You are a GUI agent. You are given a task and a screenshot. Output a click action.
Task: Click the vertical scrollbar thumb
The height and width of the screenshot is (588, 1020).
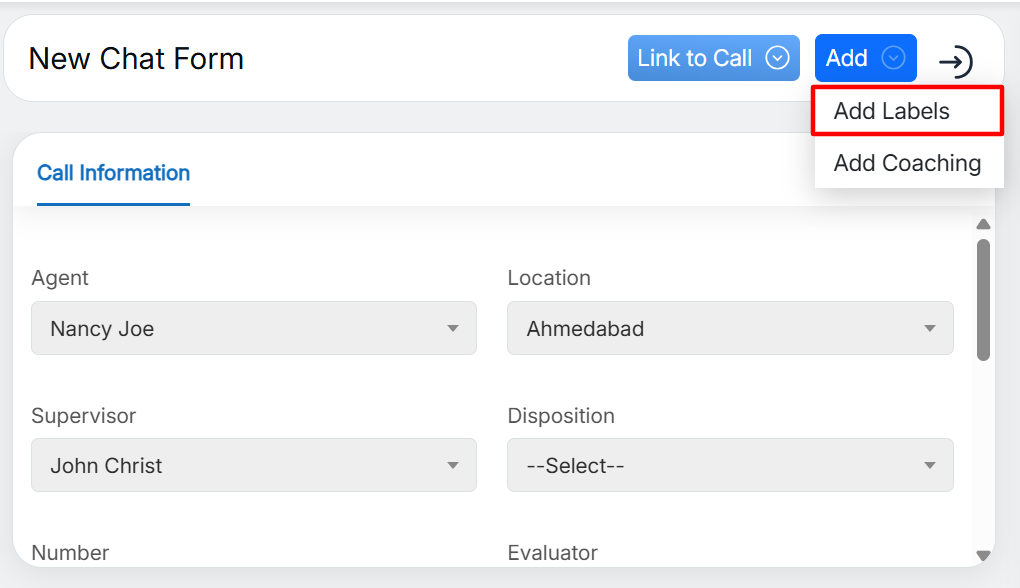(983, 299)
